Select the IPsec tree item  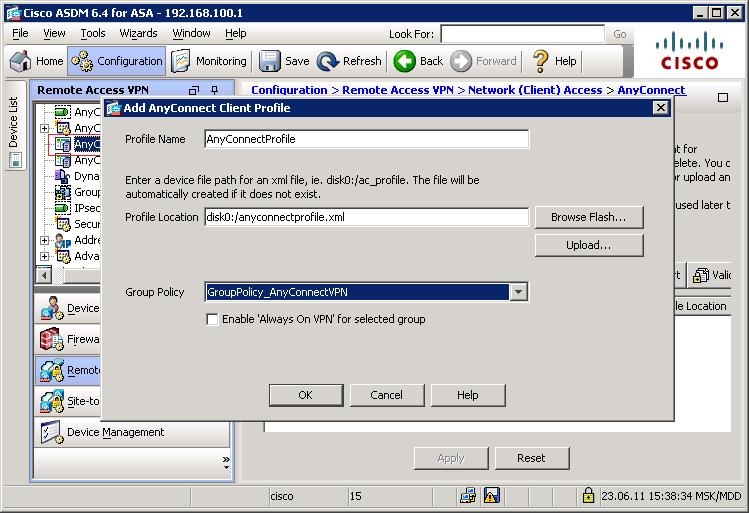[77, 208]
